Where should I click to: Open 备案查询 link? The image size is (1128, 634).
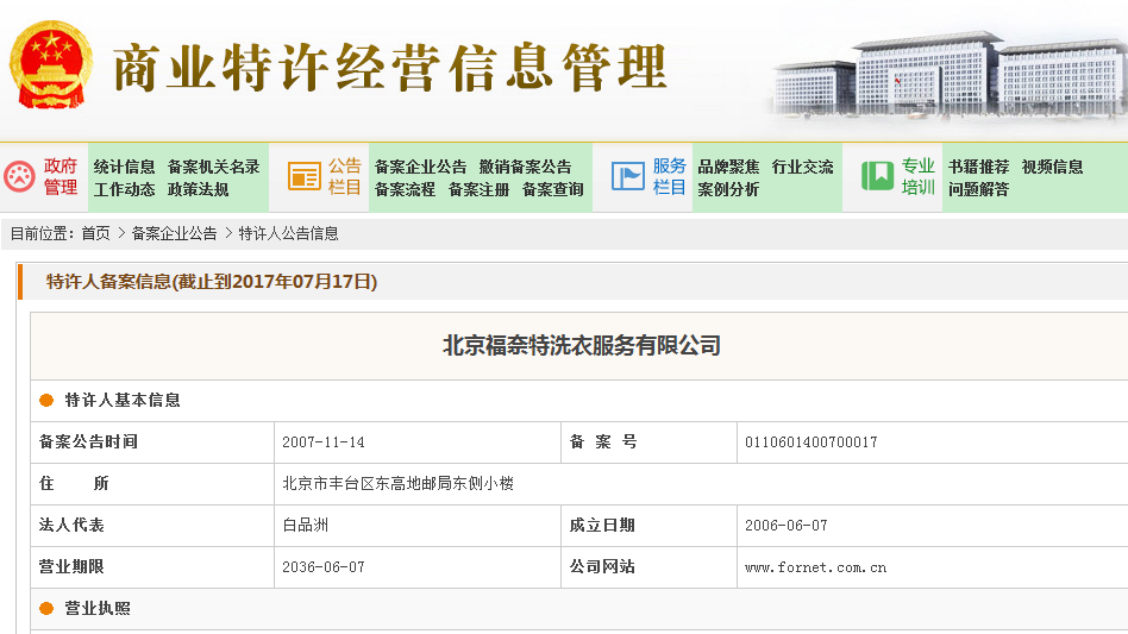pyautogui.click(x=552, y=189)
